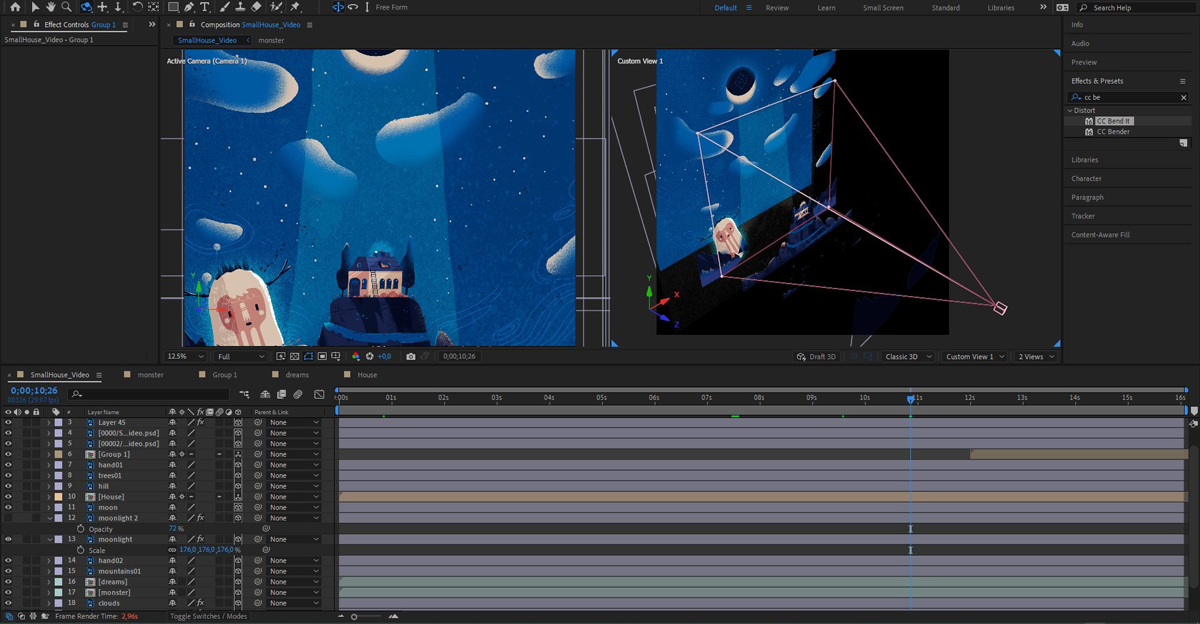
Task: Hide the moon layer
Action: 9,507
